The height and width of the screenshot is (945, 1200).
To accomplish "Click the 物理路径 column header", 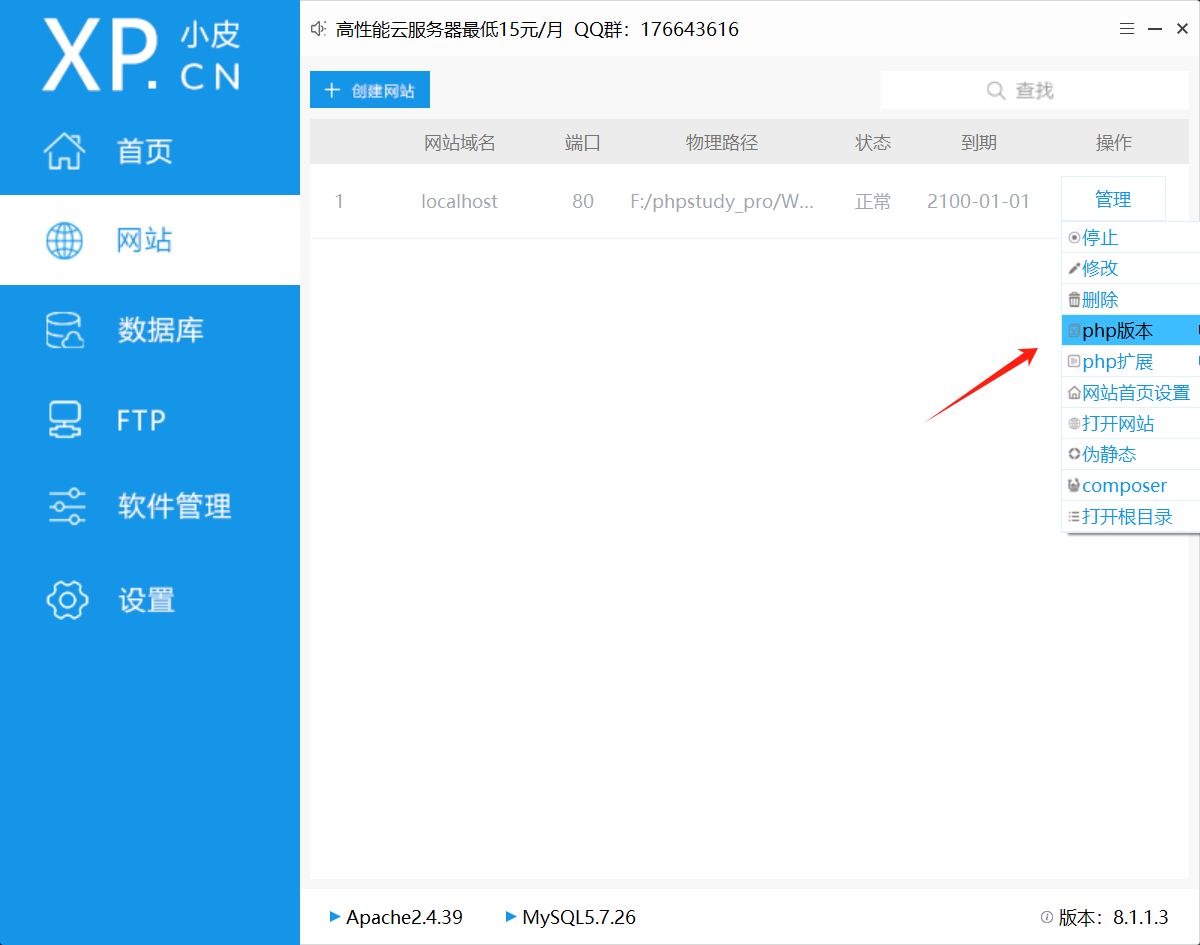I will (x=722, y=143).
